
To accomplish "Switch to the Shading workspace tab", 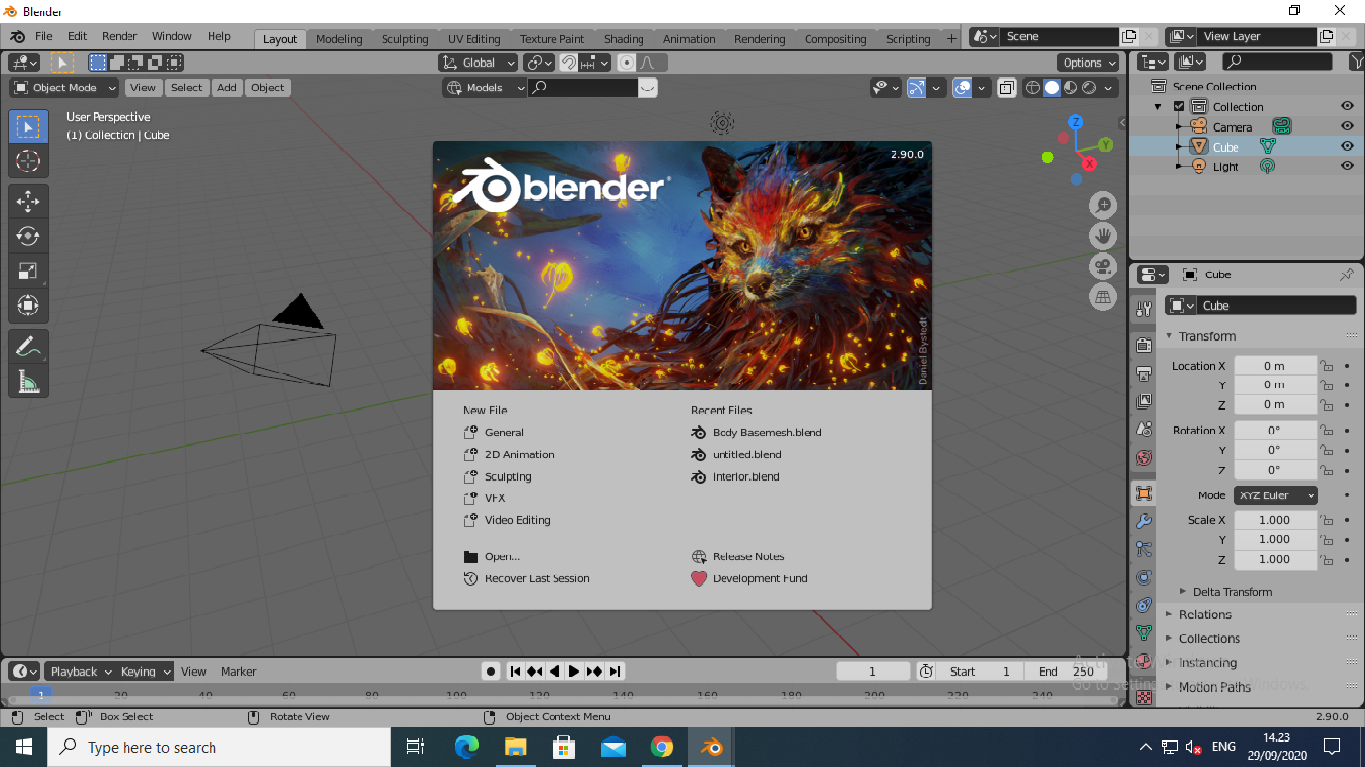I will (x=624, y=39).
